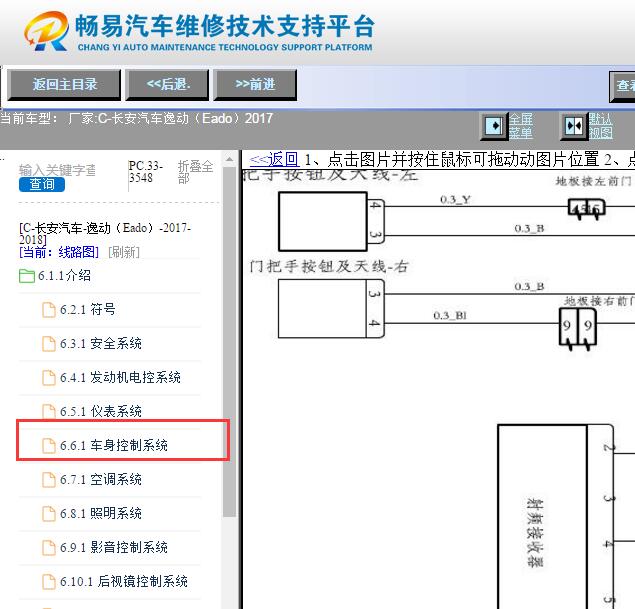
Task: Click the PC.33-3548 text
Action: click(x=145, y=172)
